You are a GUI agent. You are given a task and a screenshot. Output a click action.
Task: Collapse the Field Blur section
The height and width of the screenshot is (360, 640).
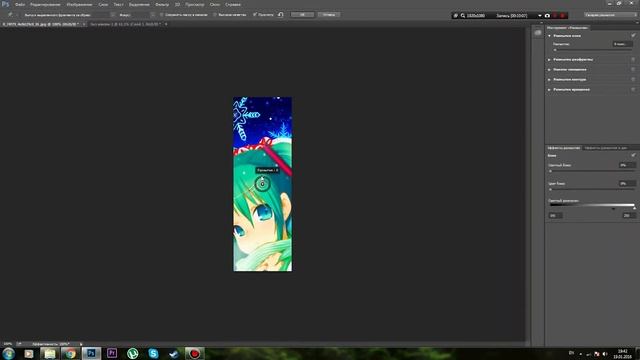[549, 36]
